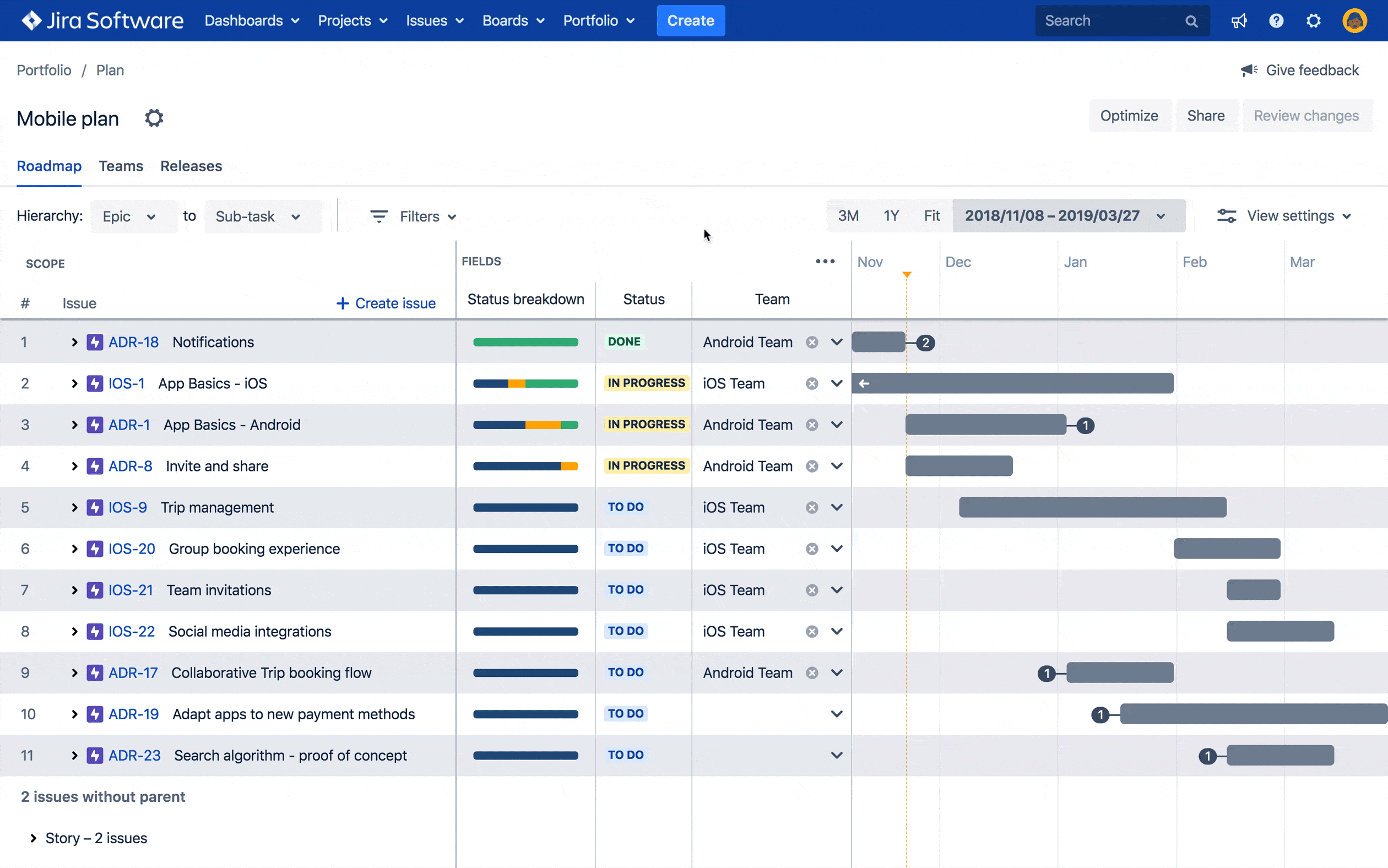Open the Epic hierarchy dropdown
Viewport: 1388px width, 868px height.
(x=133, y=216)
